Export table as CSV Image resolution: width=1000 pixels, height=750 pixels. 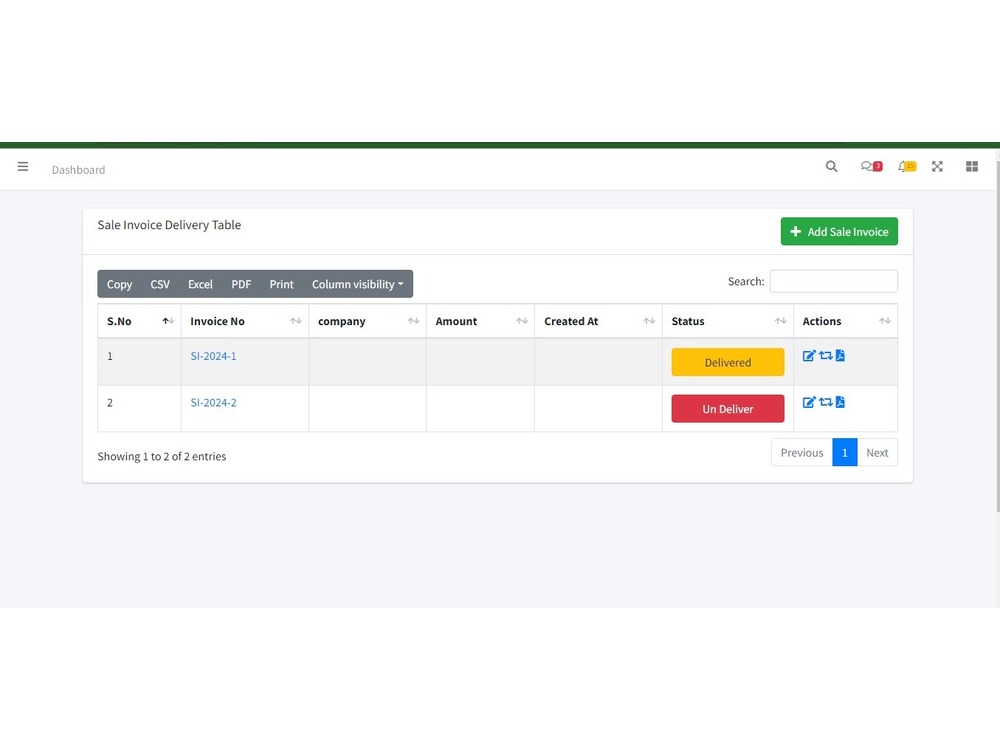click(160, 284)
